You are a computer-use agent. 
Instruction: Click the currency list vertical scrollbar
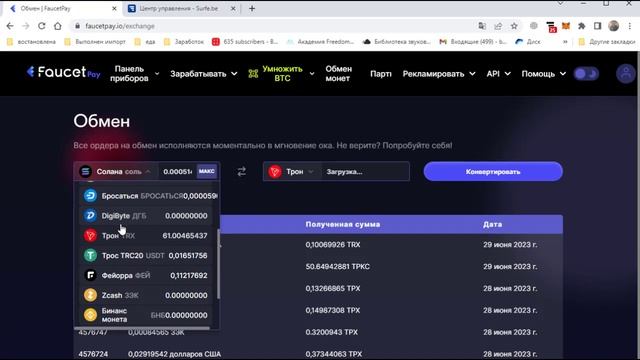(x=218, y=264)
